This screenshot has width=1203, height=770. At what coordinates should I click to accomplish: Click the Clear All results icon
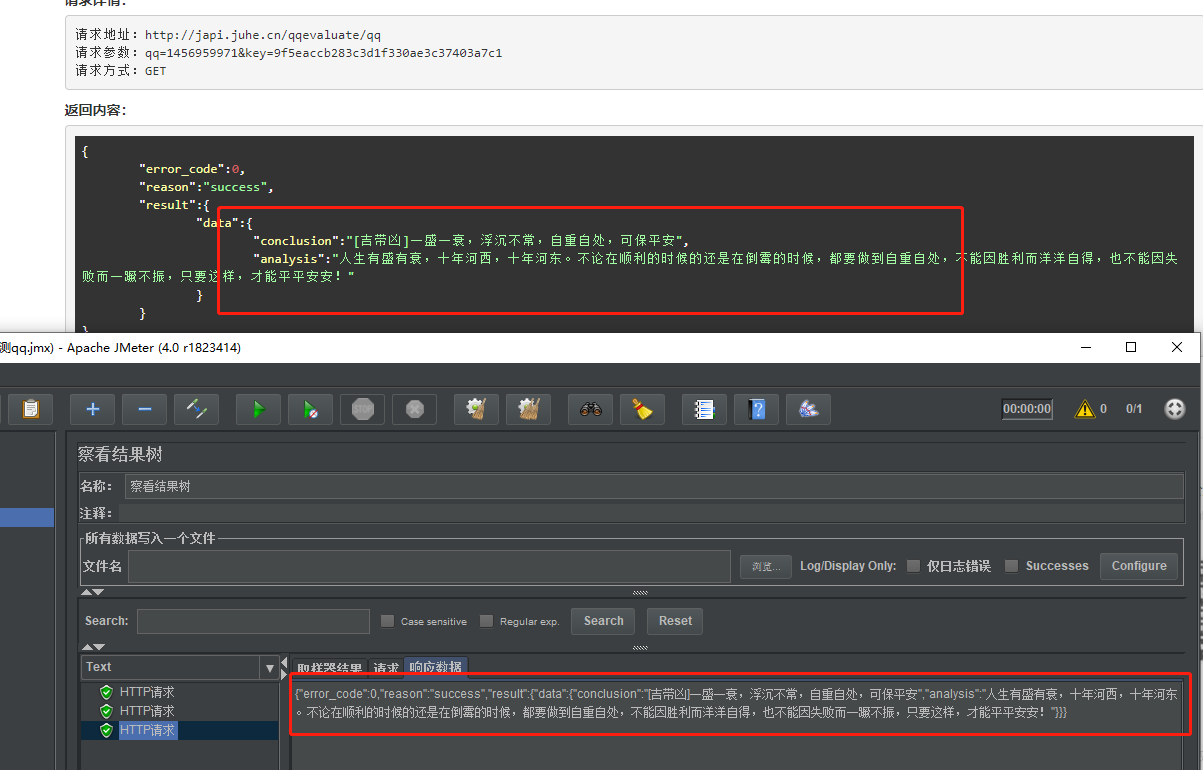pos(529,409)
